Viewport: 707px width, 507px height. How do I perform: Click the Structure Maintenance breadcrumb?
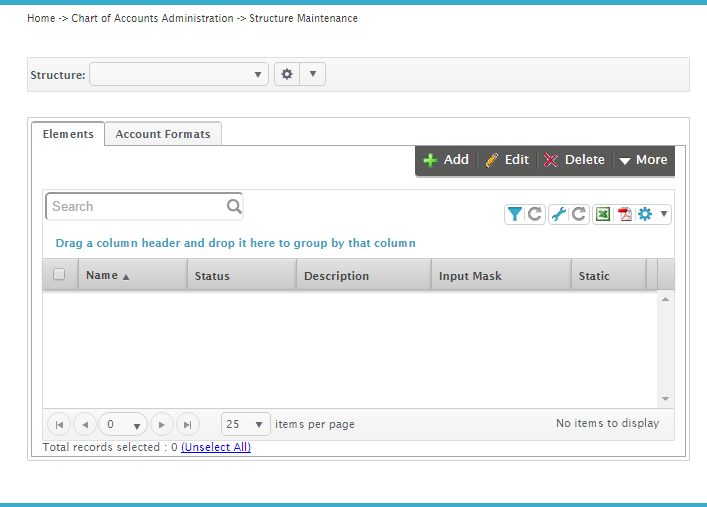(x=303, y=18)
